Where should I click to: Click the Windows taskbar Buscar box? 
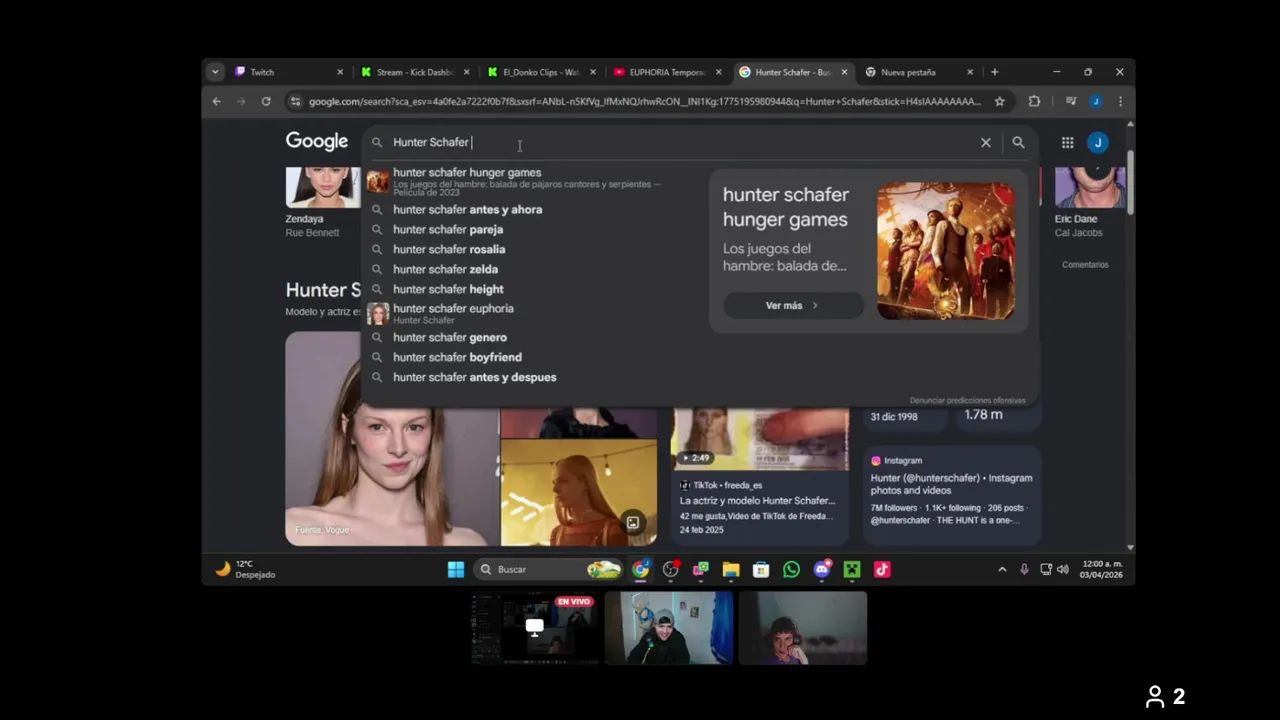coord(549,569)
